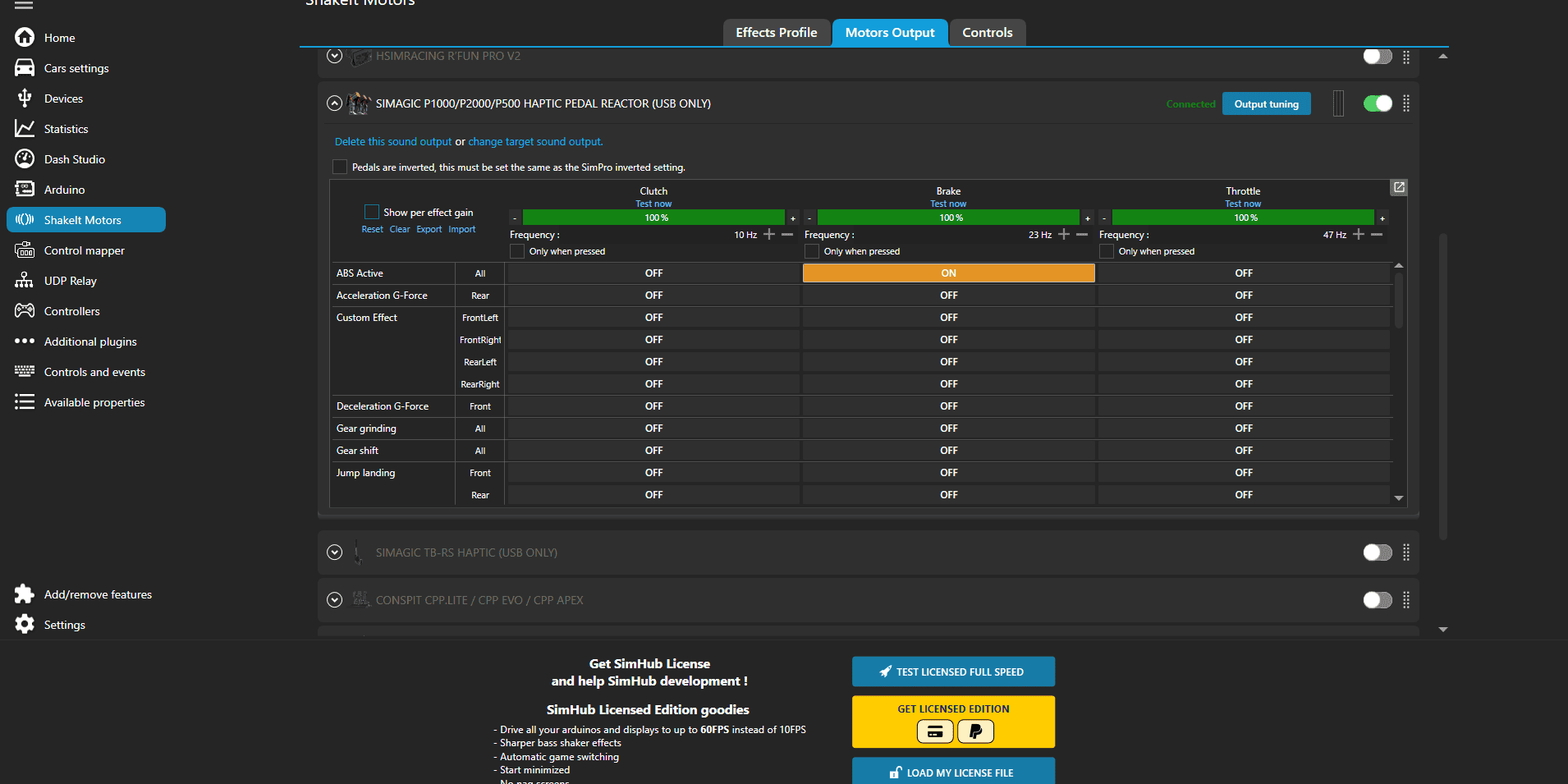
Task: Adjust the Clutch gain slider at 100%
Action: coord(653,217)
